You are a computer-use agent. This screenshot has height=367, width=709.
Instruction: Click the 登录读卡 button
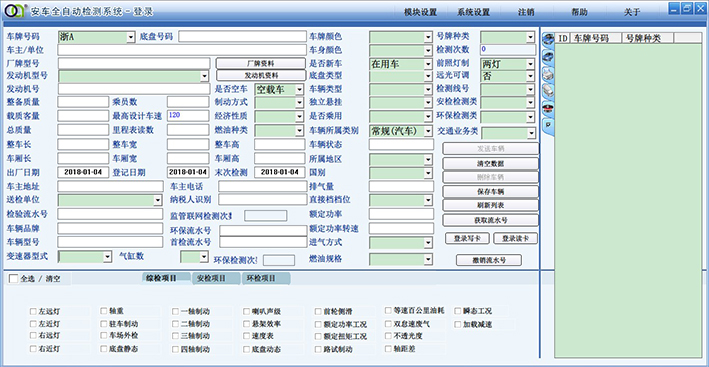pyautogui.click(x=515, y=238)
